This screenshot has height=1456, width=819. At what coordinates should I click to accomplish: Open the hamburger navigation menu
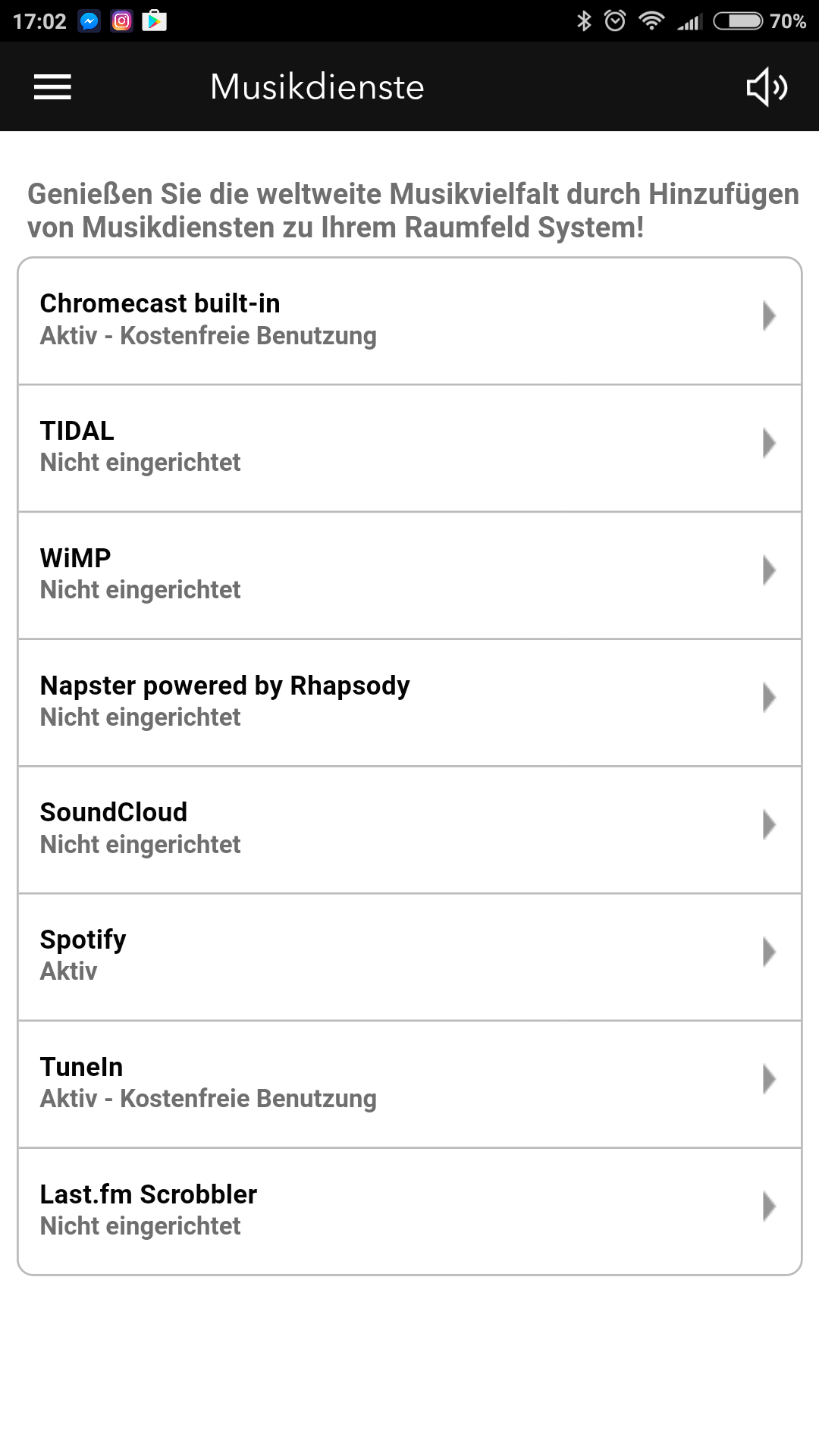click(52, 87)
